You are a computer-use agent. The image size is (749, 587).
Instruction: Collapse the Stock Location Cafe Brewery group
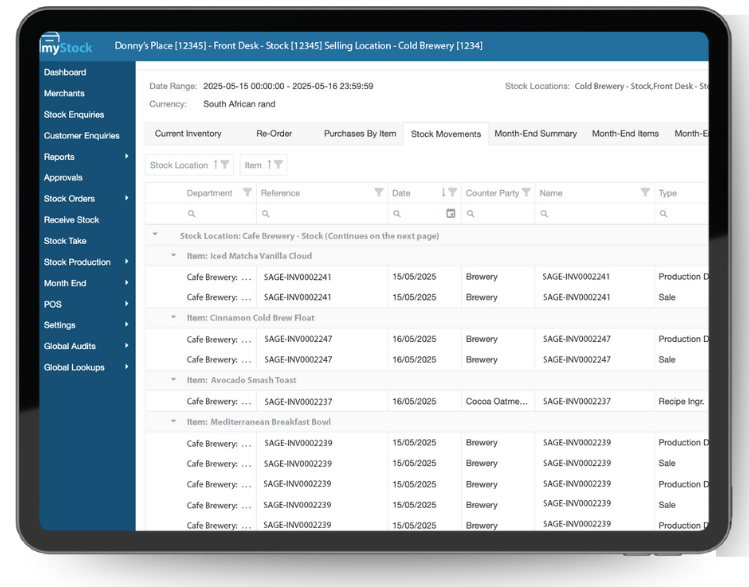pyautogui.click(x=155, y=236)
